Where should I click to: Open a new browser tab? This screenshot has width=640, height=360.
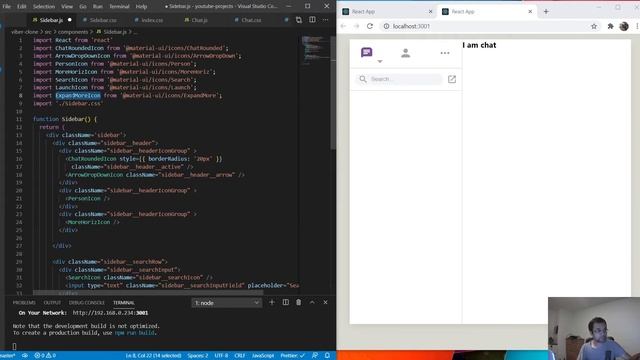pos(546,12)
